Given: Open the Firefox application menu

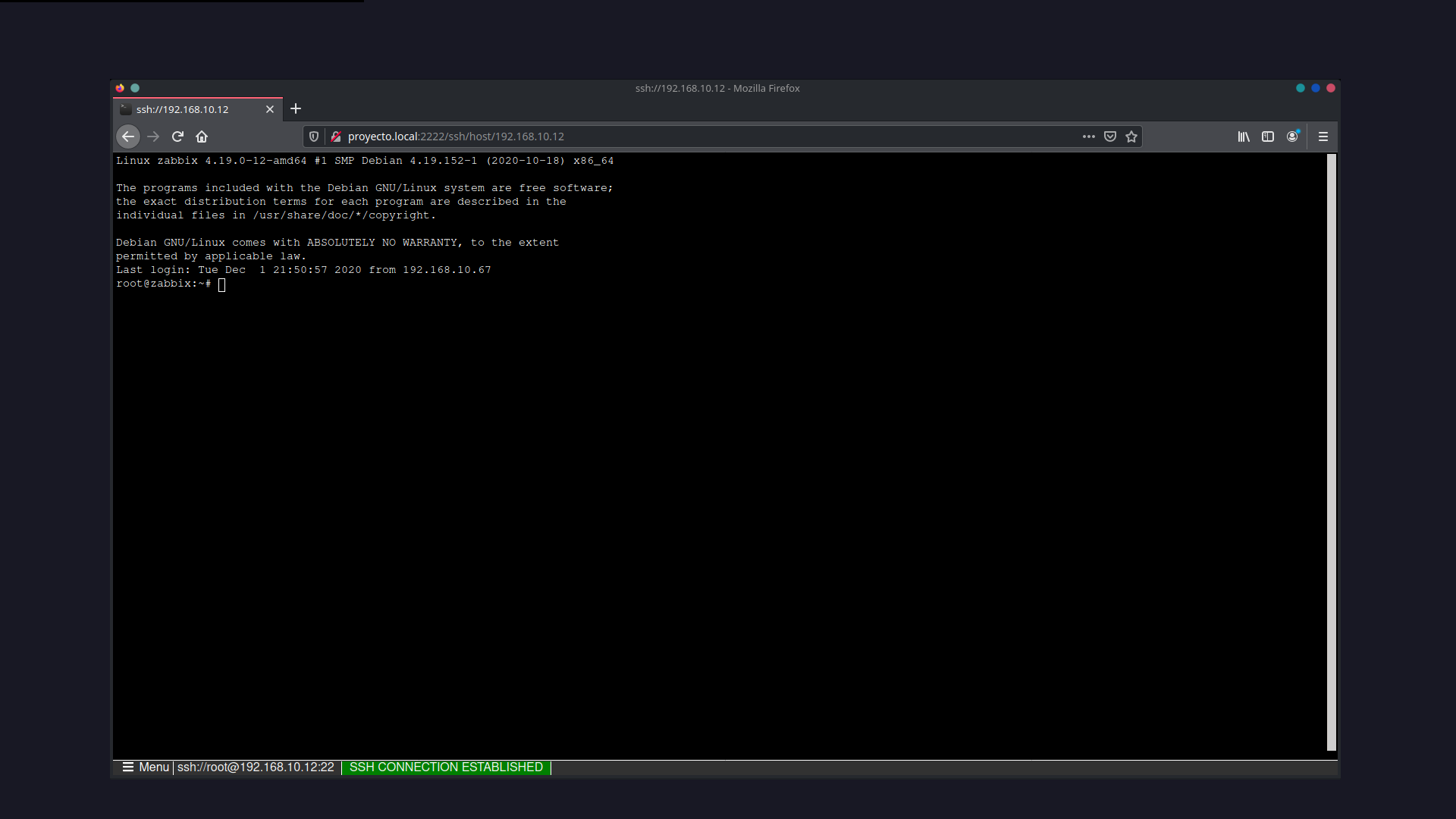Looking at the screenshot, I should (1323, 136).
